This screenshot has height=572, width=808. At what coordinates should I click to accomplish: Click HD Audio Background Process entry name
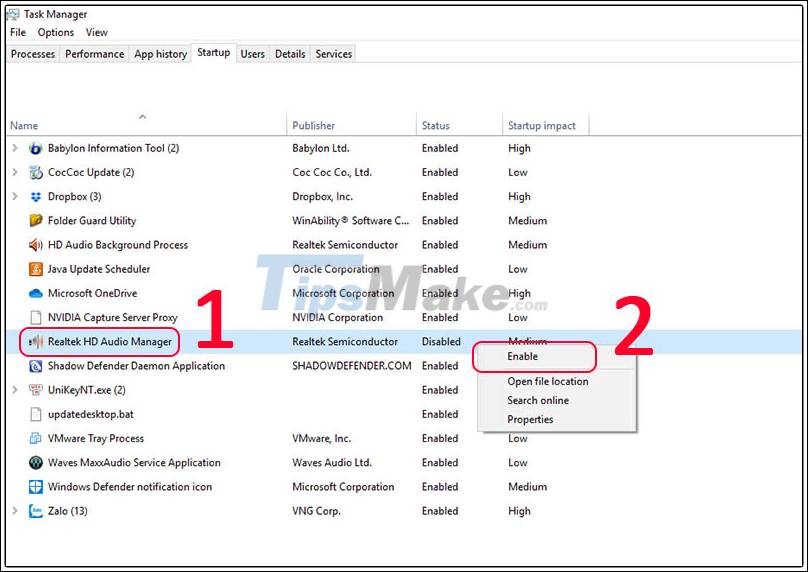coord(118,245)
